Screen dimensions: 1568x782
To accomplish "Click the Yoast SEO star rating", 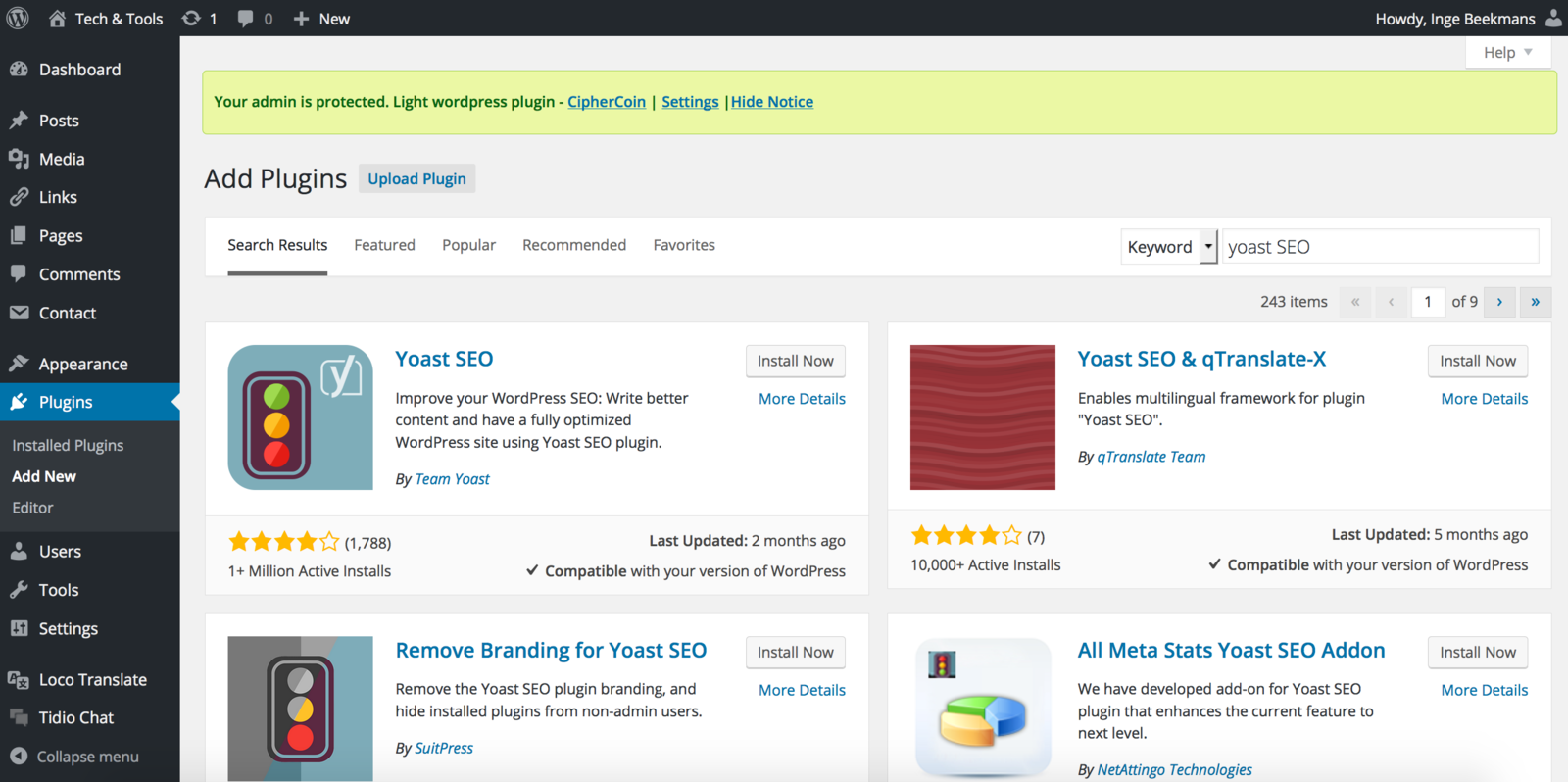I will pyautogui.click(x=284, y=541).
